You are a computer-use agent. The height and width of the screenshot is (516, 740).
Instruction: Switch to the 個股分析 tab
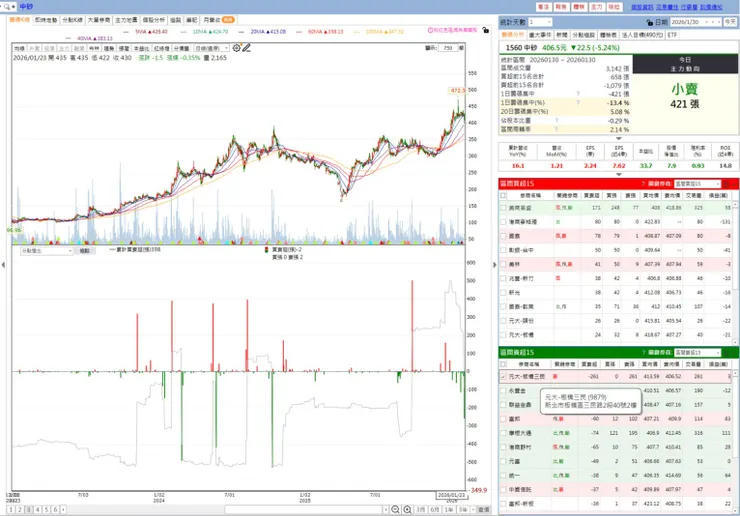[154, 20]
